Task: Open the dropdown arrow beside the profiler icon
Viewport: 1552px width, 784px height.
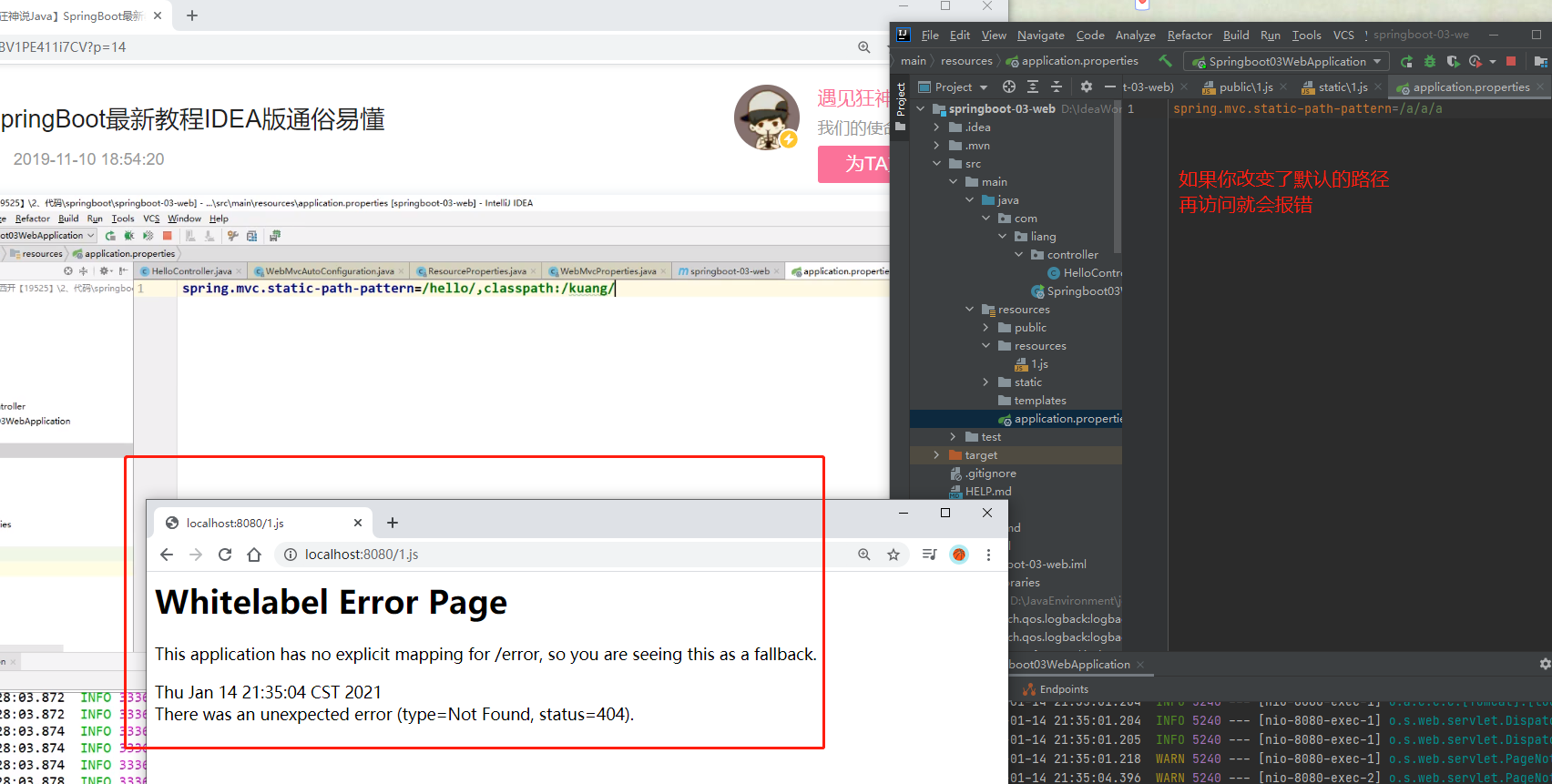Action: [1493, 62]
